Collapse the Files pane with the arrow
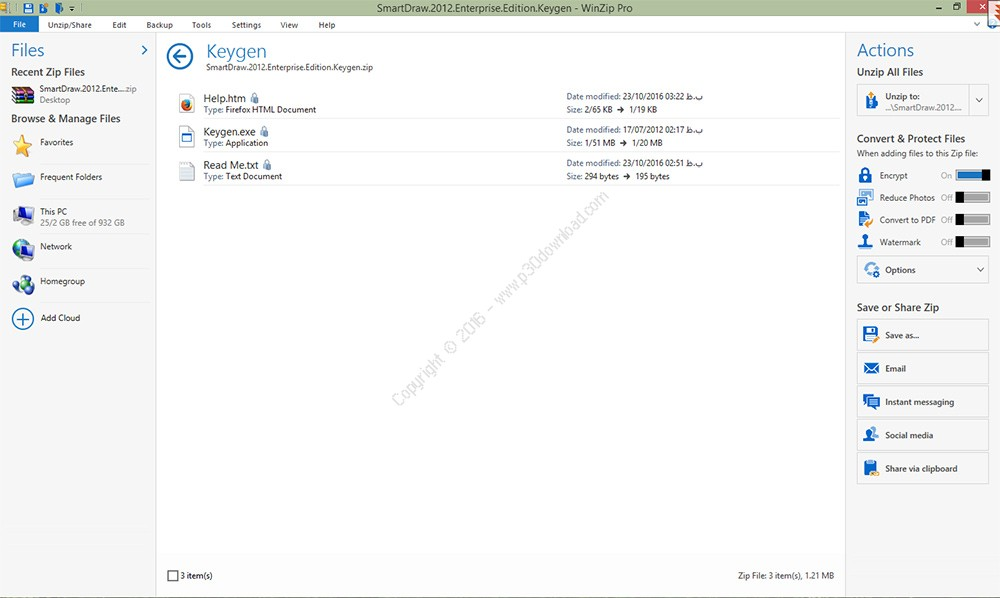The image size is (1000, 598). point(144,50)
